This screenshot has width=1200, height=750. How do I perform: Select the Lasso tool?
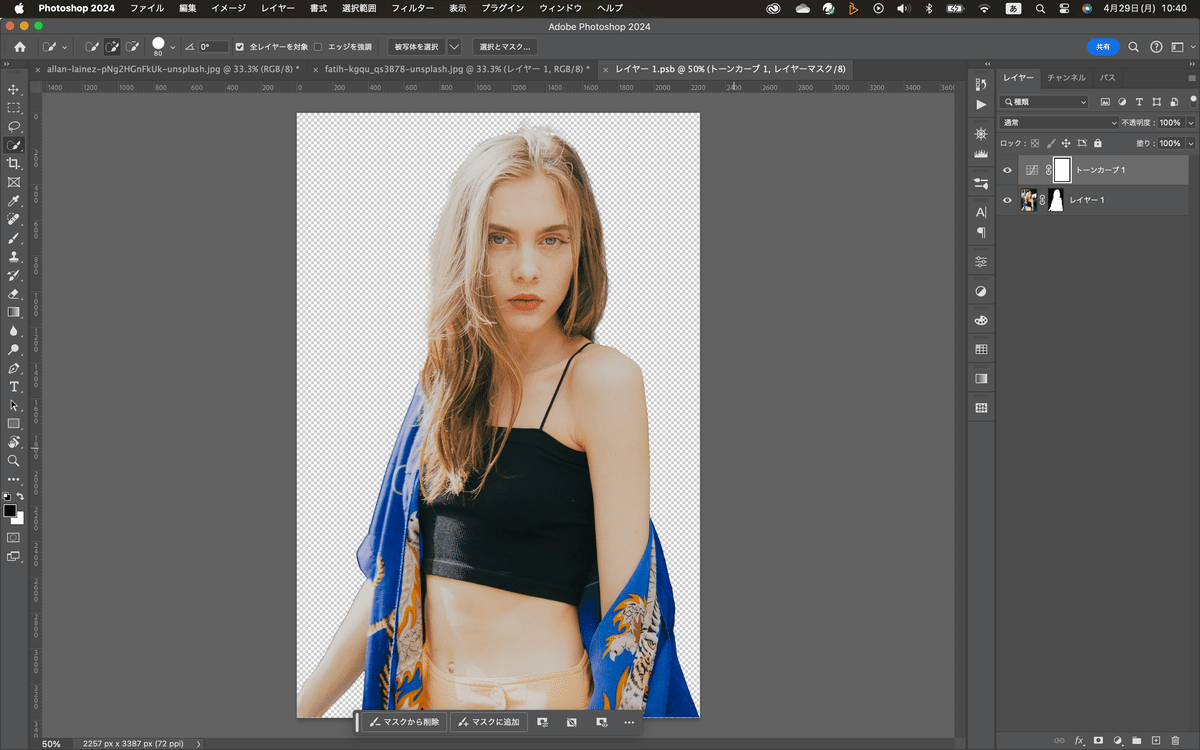point(14,127)
